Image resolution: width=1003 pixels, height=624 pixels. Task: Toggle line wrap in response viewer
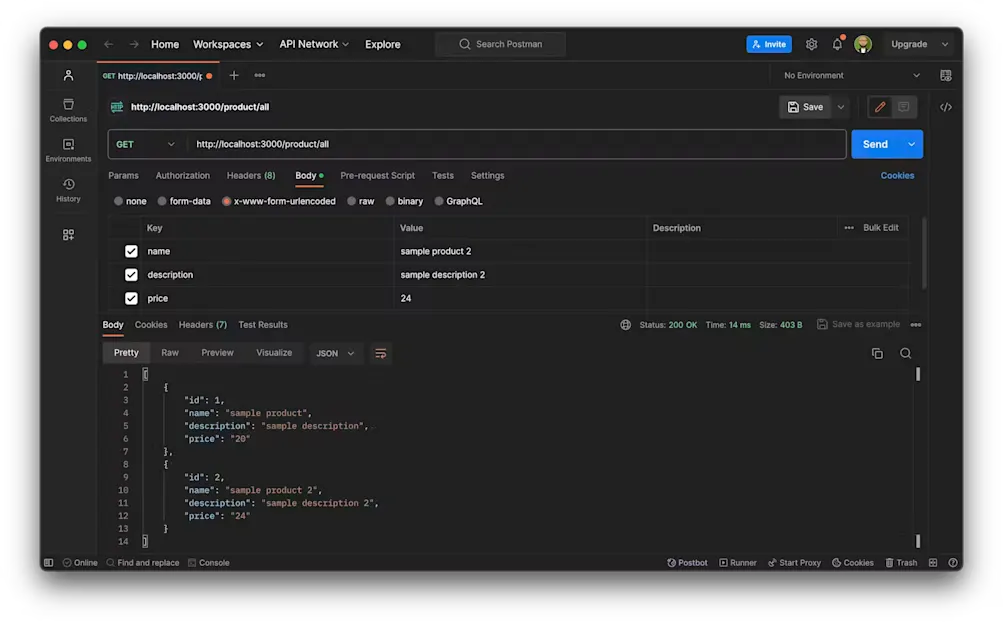click(x=381, y=354)
